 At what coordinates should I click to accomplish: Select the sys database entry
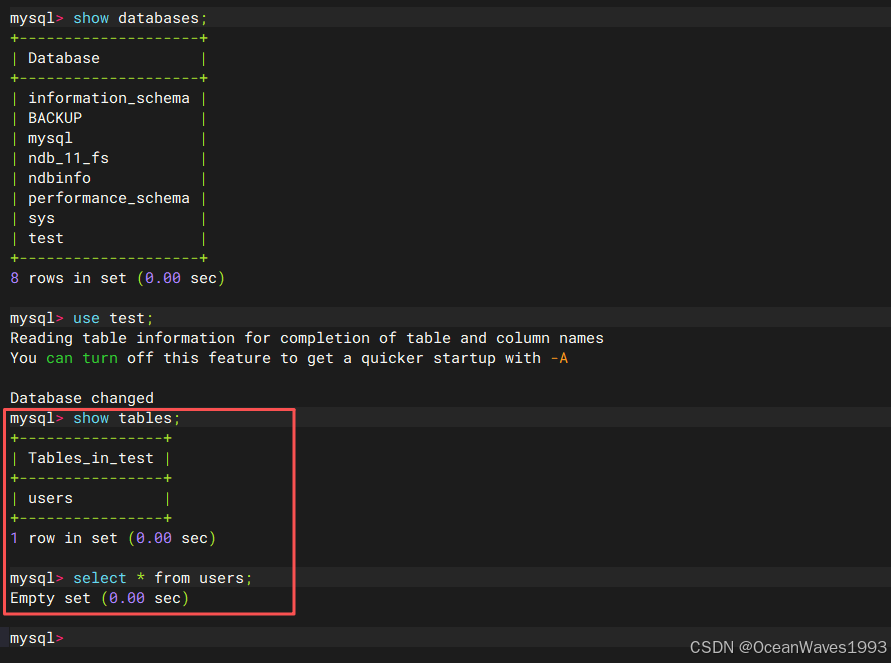coord(41,218)
